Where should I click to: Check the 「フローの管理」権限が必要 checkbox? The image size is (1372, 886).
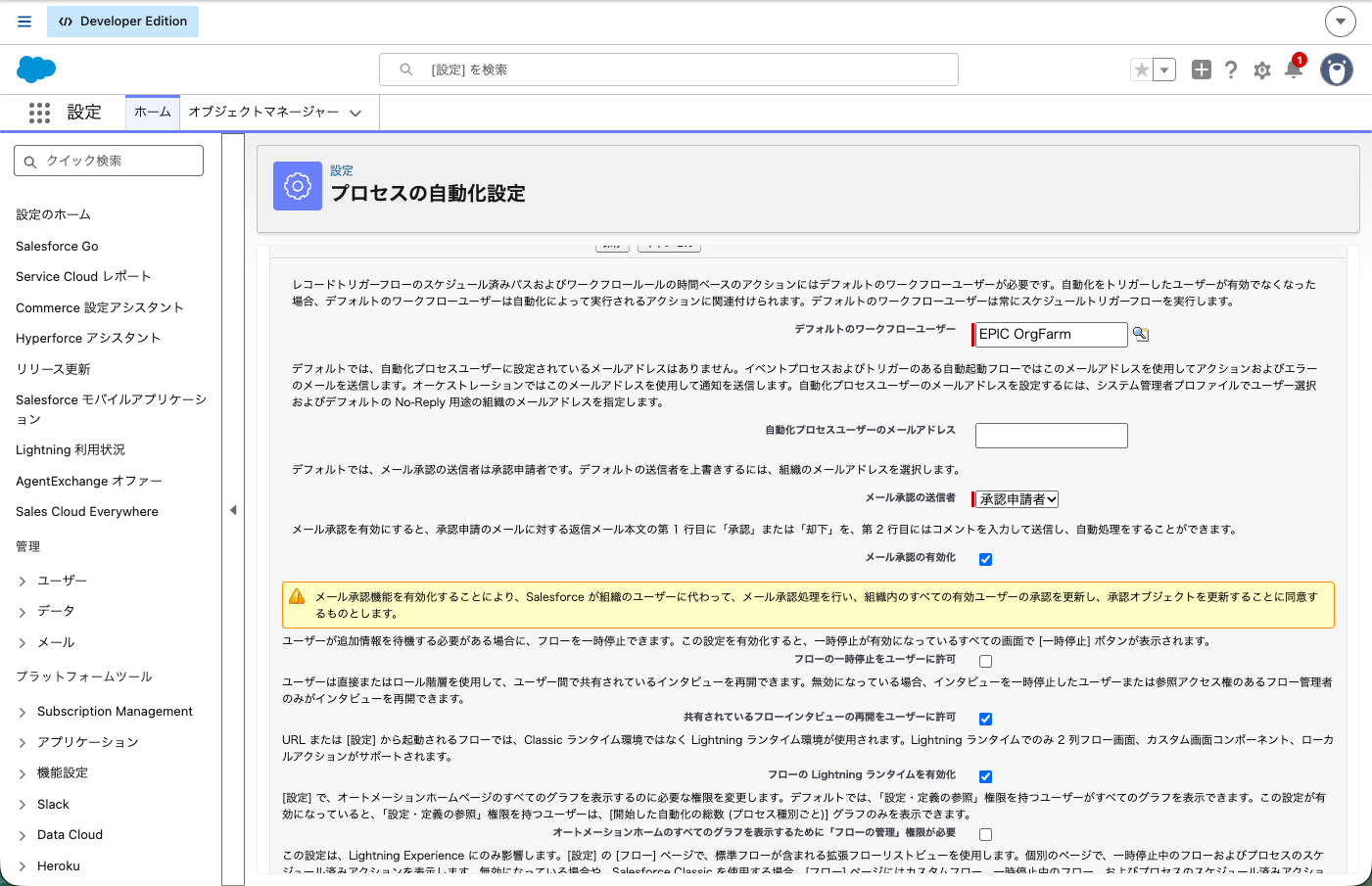tap(985, 834)
